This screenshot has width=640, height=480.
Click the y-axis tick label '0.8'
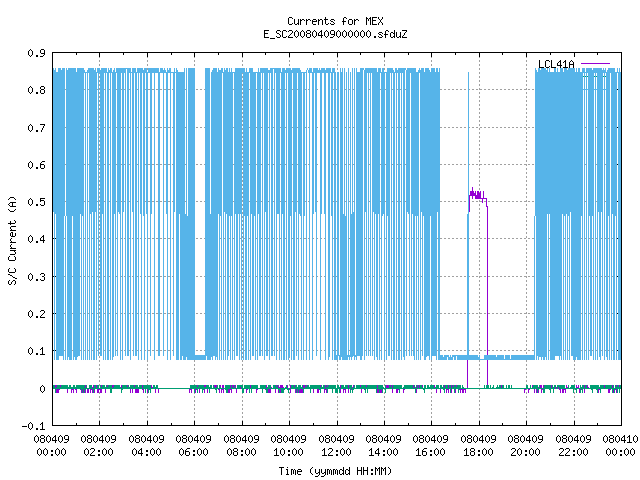(x=36, y=90)
